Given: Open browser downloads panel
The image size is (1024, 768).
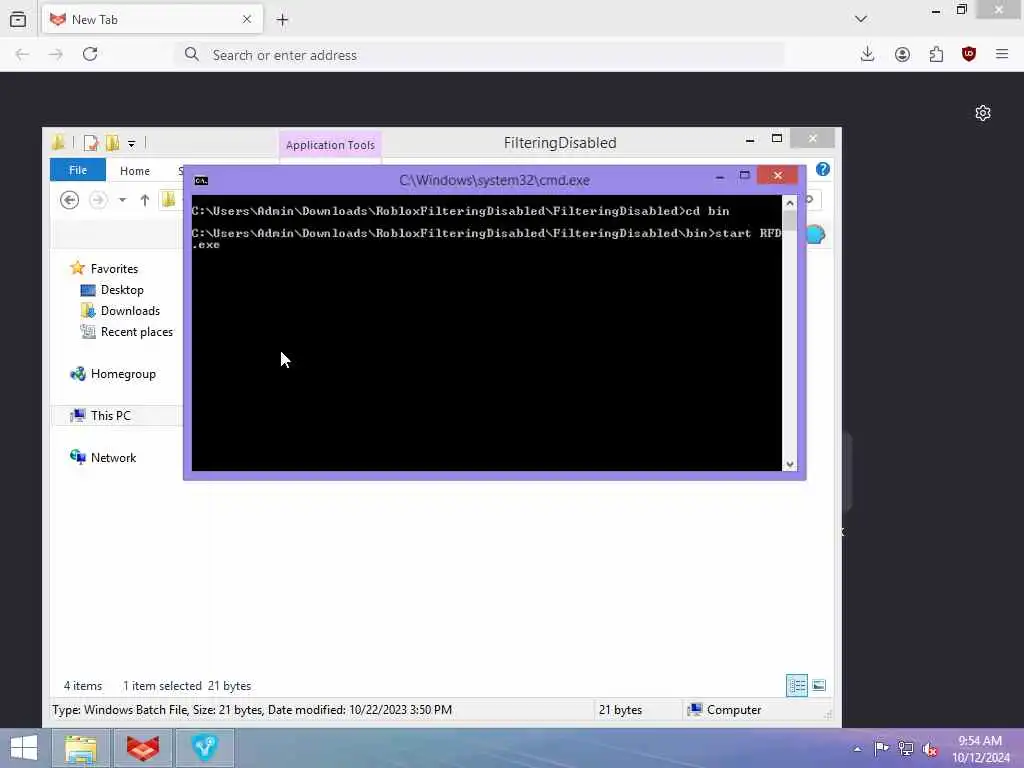Looking at the screenshot, I should pyautogui.click(x=867, y=54).
